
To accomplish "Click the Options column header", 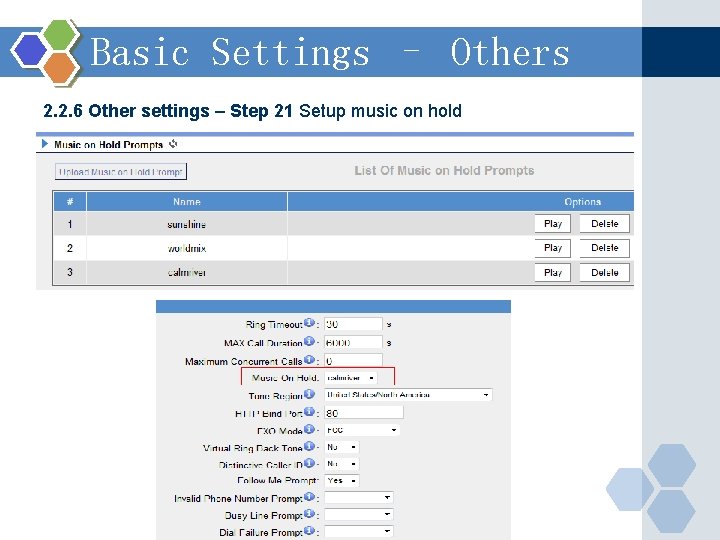I will click(582, 202).
